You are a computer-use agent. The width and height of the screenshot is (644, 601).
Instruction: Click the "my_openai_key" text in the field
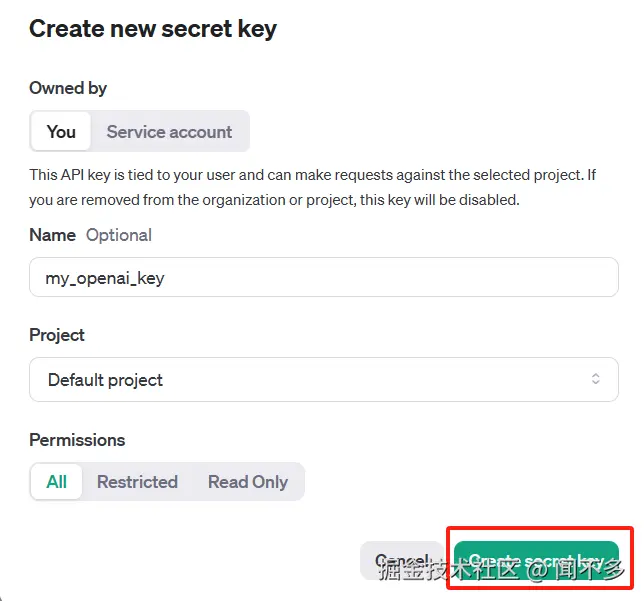click(105, 278)
